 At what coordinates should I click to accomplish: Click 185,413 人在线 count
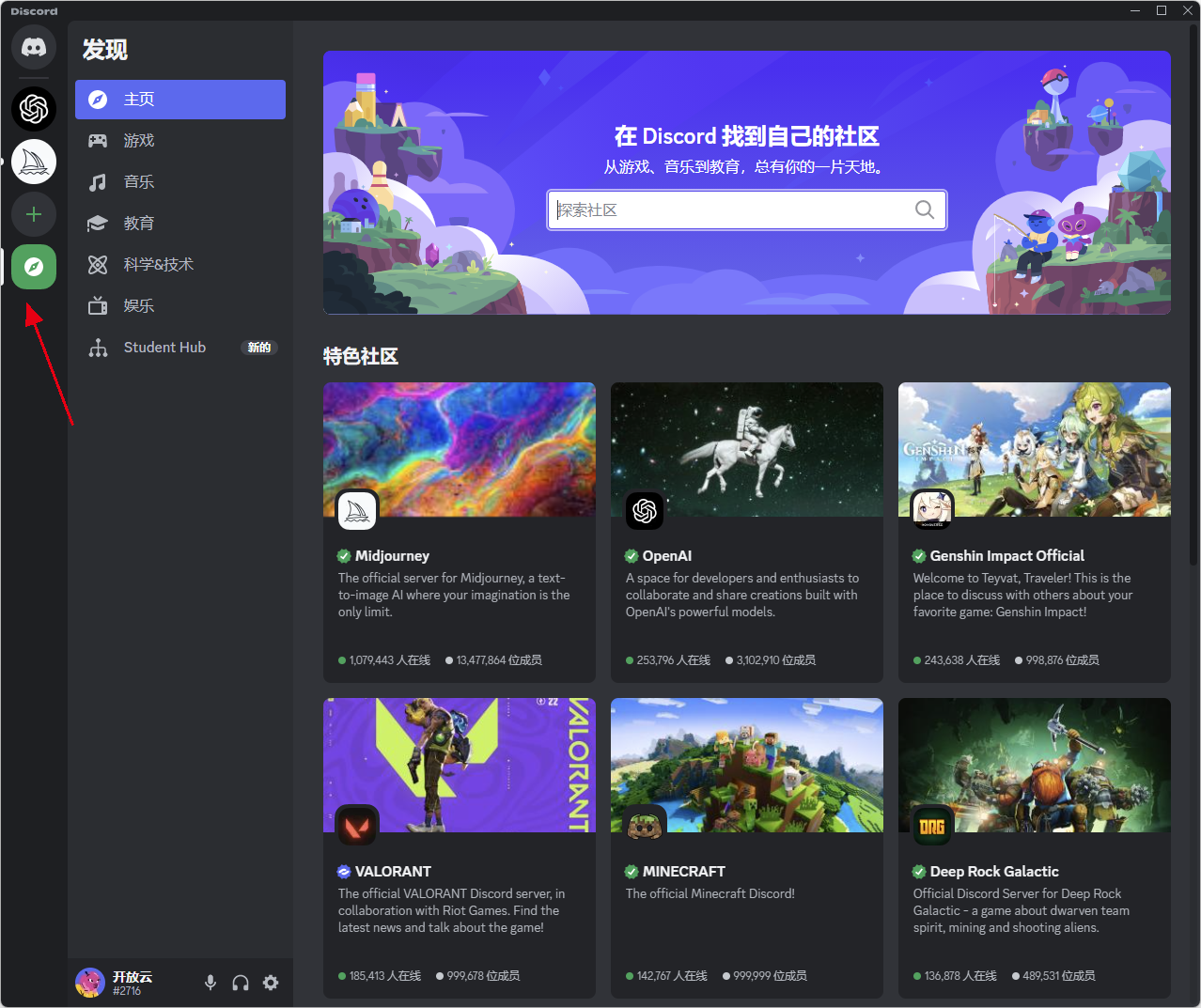click(x=385, y=976)
